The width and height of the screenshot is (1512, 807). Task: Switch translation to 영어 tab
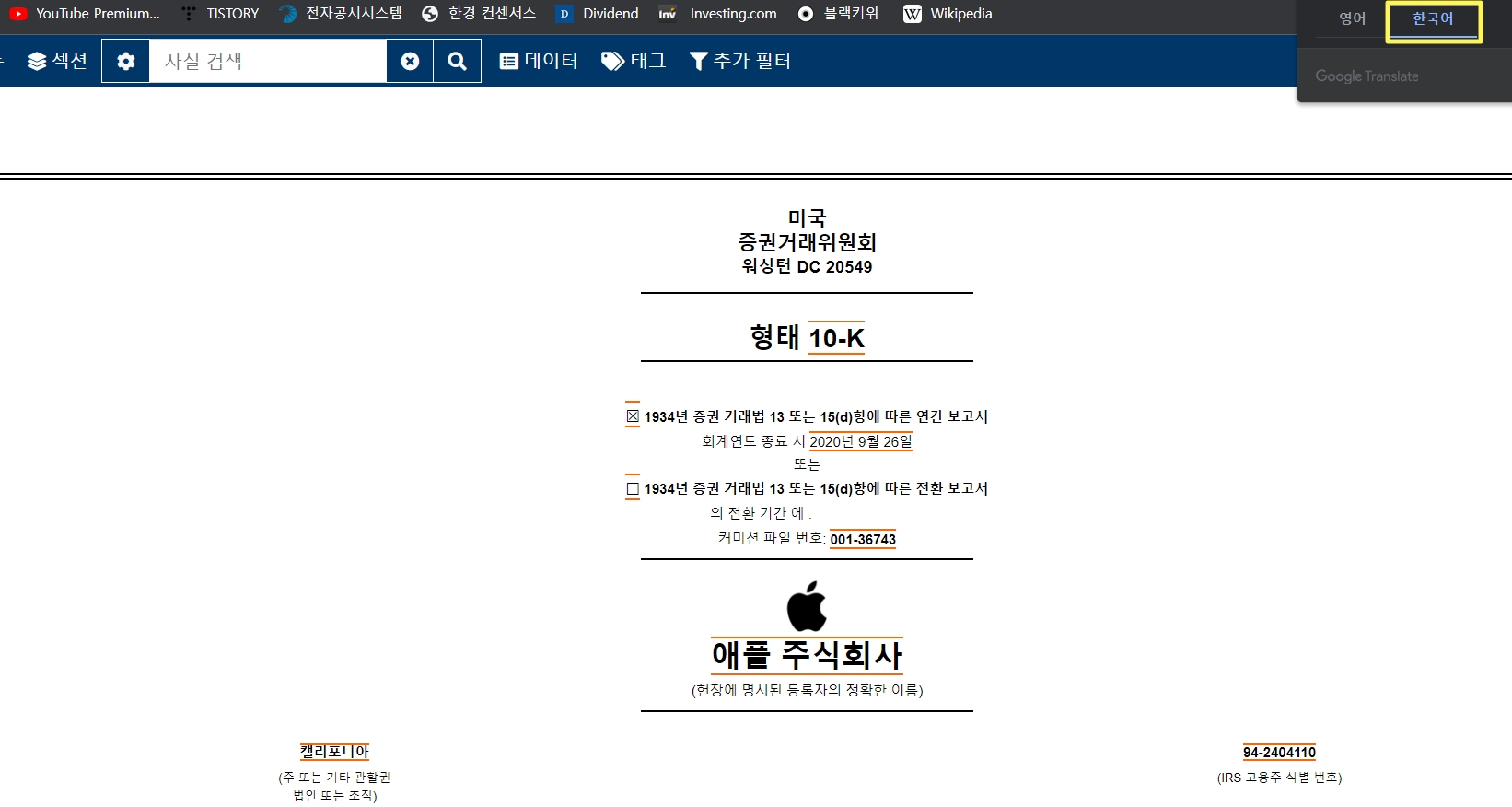pyautogui.click(x=1352, y=18)
